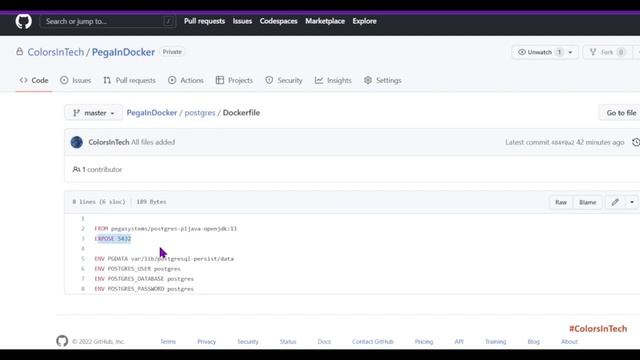Click the GitHub footer logo

click(x=62, y=341)
